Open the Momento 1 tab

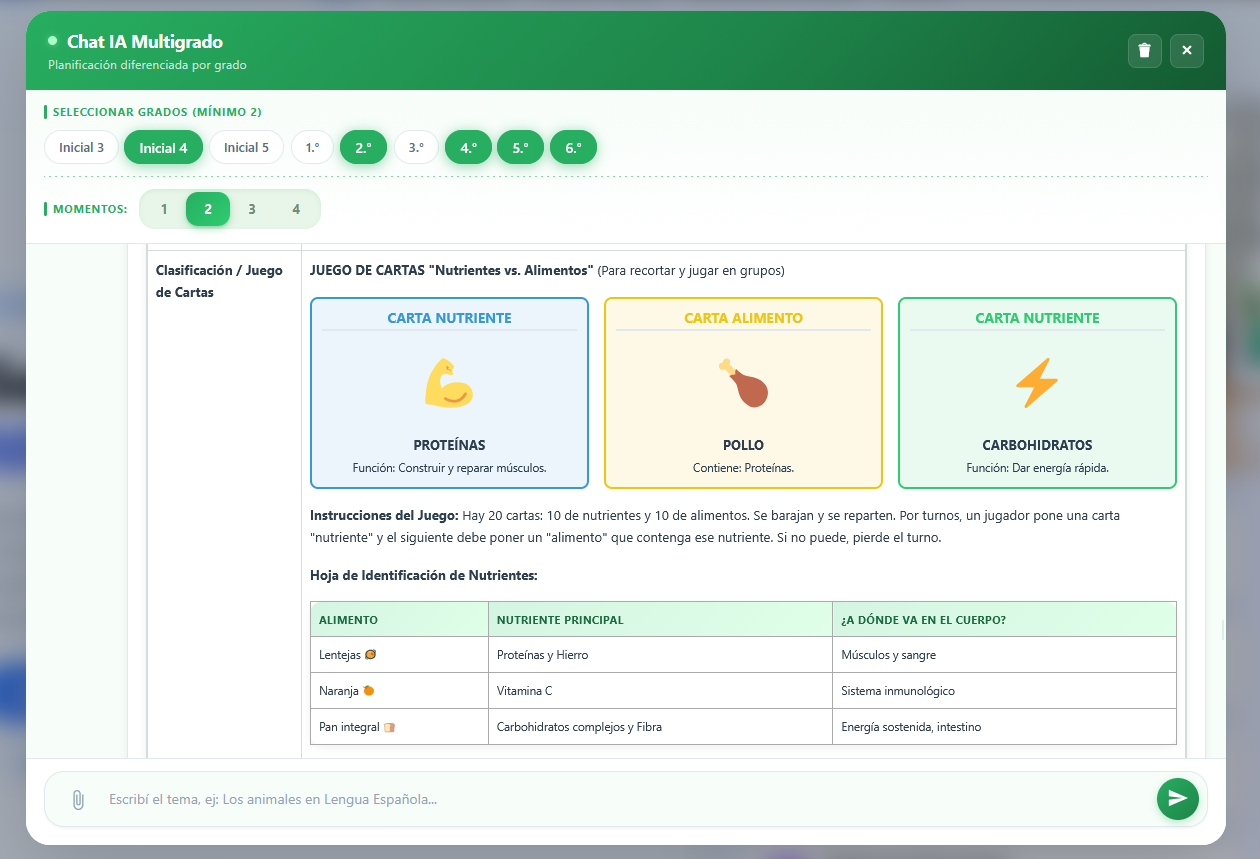point(164,210)
